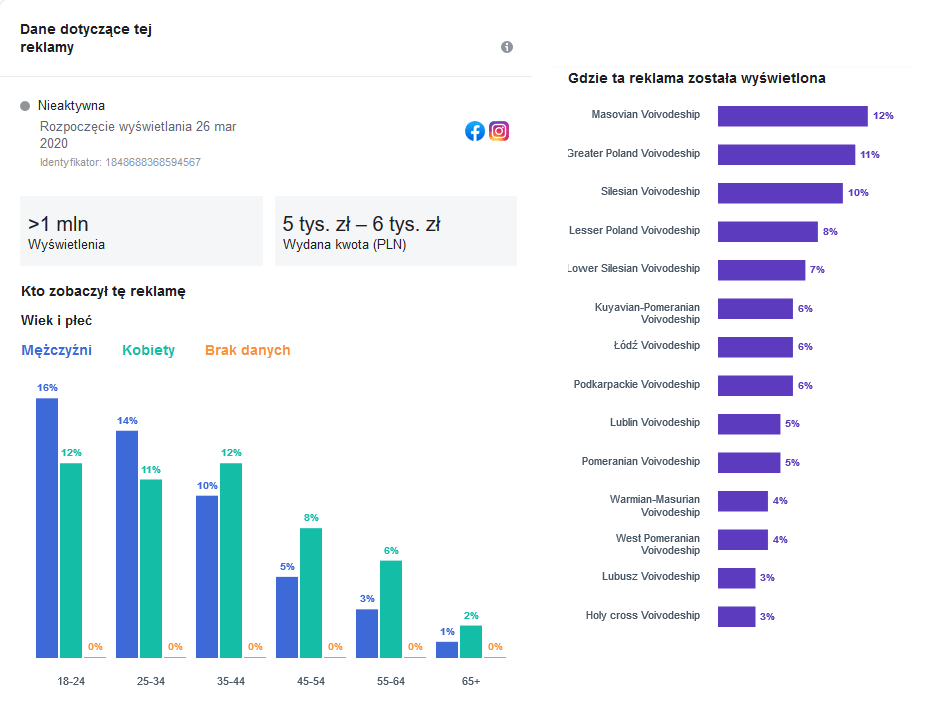Click the blue 14% bar for ages 25-34
This screenshot has height=706, width=950.
pyautogui.click(x=127, y=543)
